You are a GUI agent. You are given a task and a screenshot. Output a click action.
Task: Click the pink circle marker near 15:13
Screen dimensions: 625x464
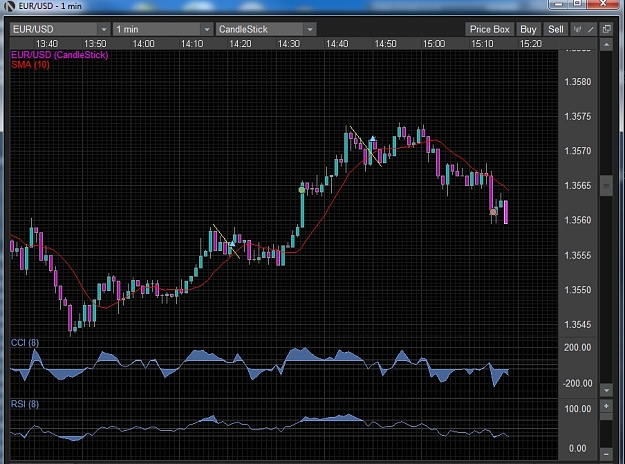pyautogui.click(x=493, y=212)
